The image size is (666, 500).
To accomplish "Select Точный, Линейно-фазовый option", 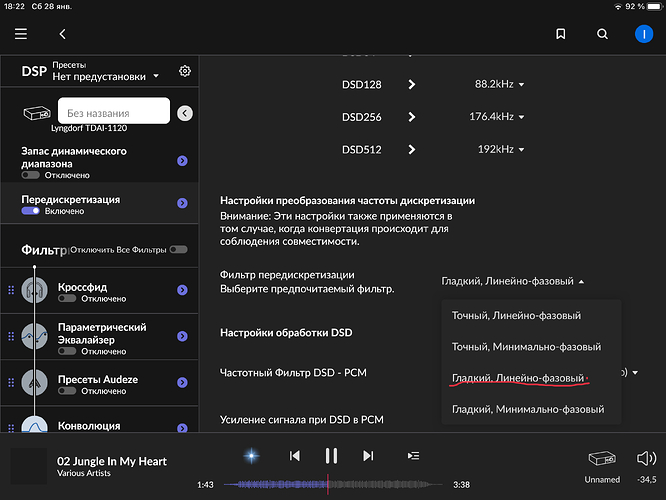I will [531, 316].
